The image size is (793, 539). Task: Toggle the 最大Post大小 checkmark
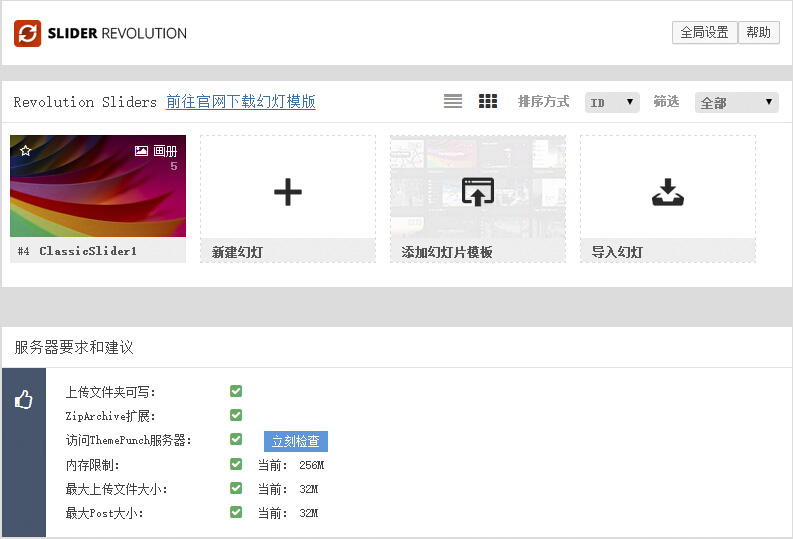tap(236, 512)
